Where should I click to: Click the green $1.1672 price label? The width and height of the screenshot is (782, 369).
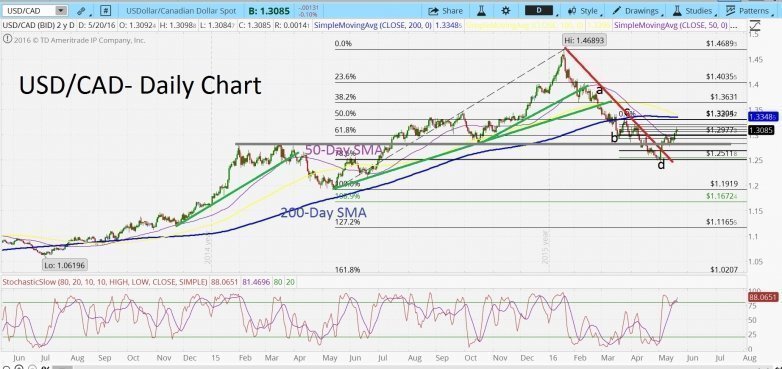pyautogui.click(x=721, y=197)
